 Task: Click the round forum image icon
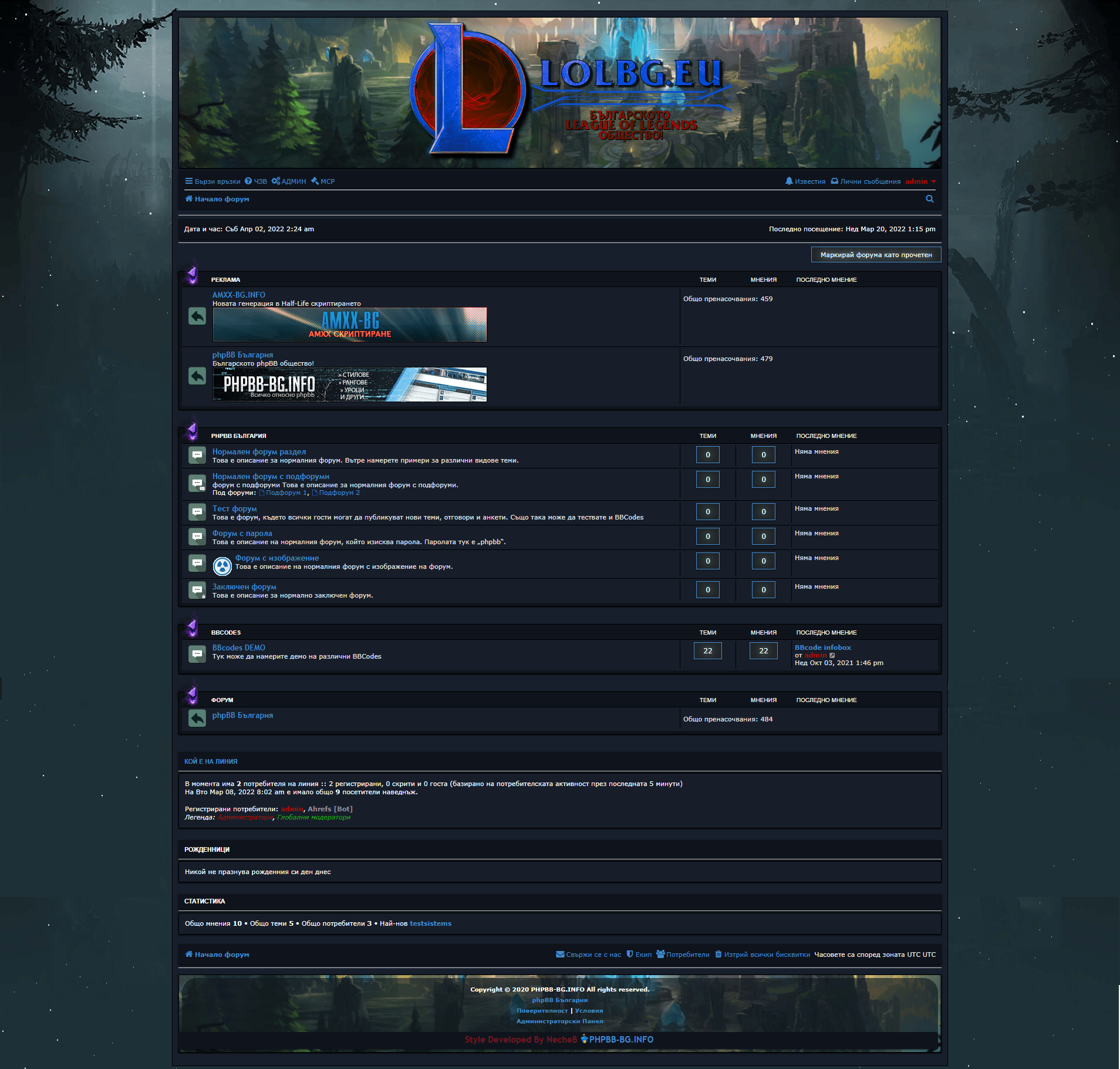[222, 566]
